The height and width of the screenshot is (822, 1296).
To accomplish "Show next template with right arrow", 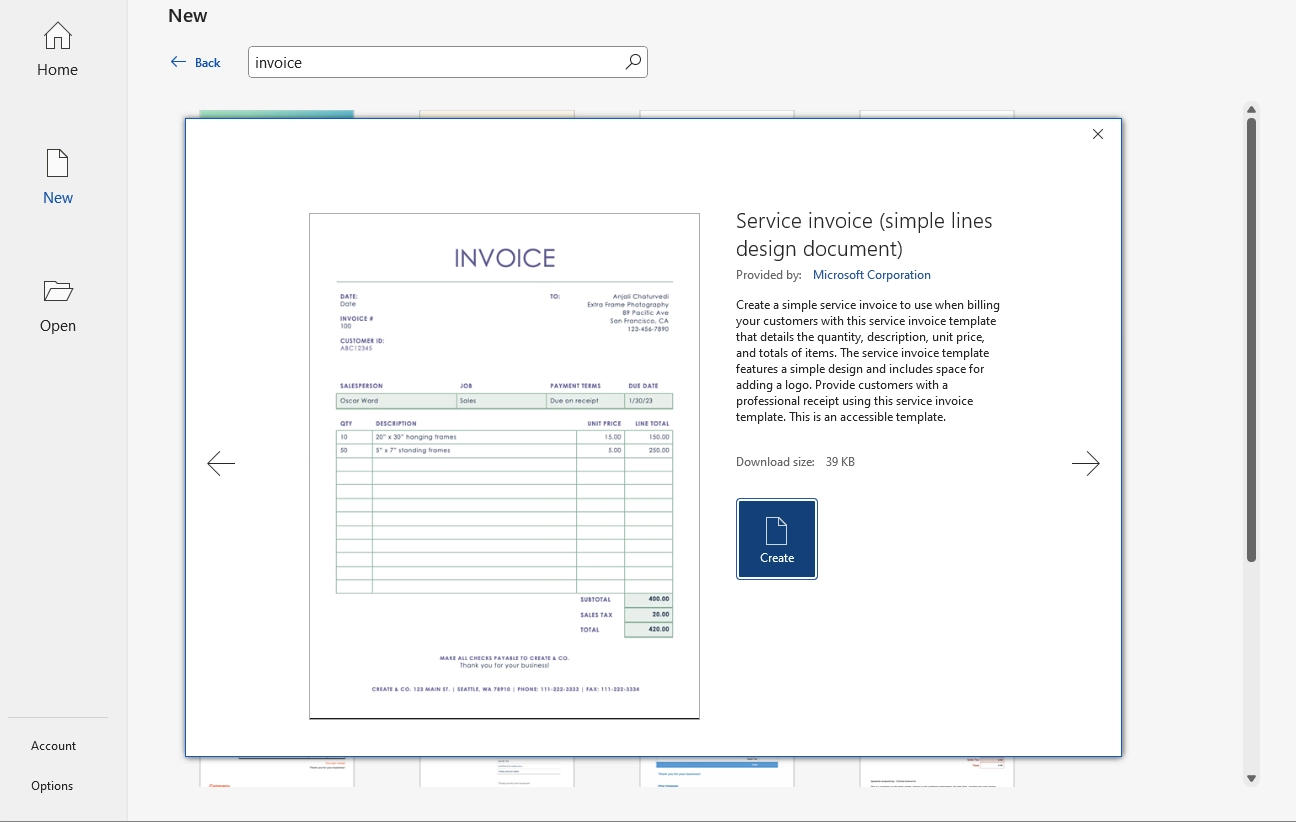I will pyautogui.click(x=1085, y=463).
